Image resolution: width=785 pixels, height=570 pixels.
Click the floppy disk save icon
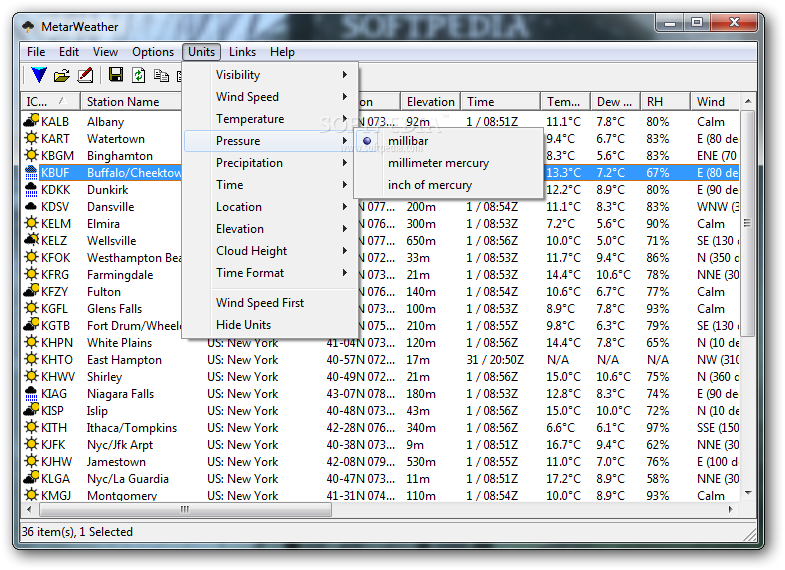tap(116, 75)
